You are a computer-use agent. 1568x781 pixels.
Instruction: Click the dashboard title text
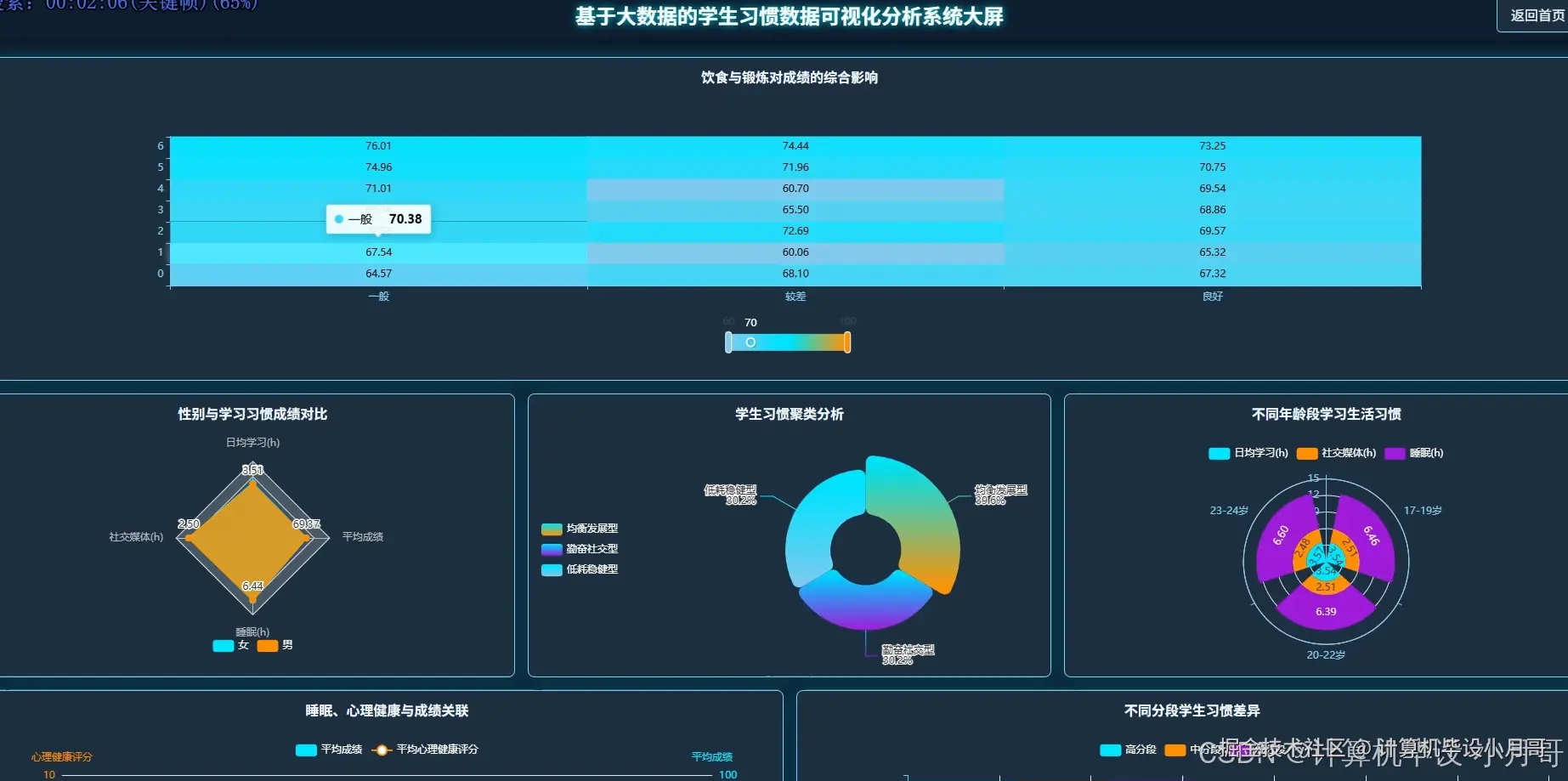[x=787, y=16]
